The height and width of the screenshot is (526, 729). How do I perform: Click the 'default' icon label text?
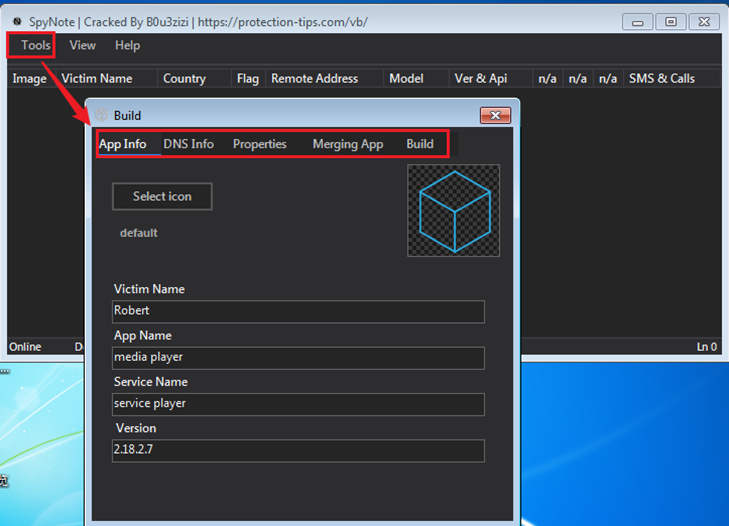coord(139,233)
